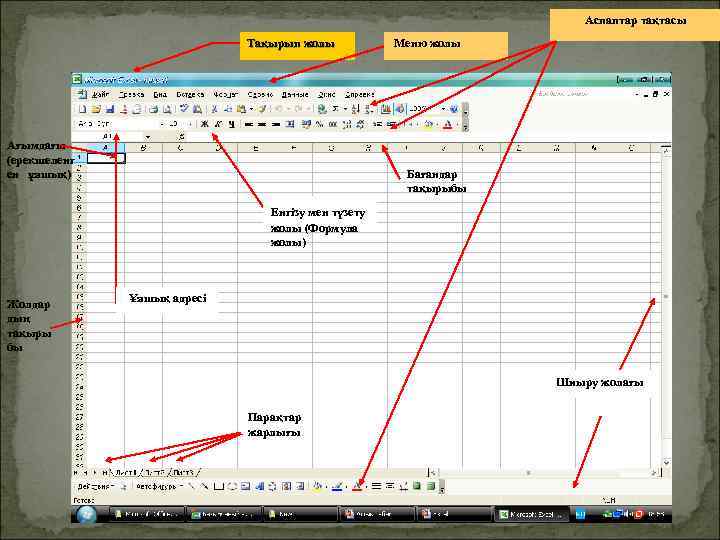Run the Spelling check icon
The height and width of the screenshot is (540, 720).
(x=184, y=109)
